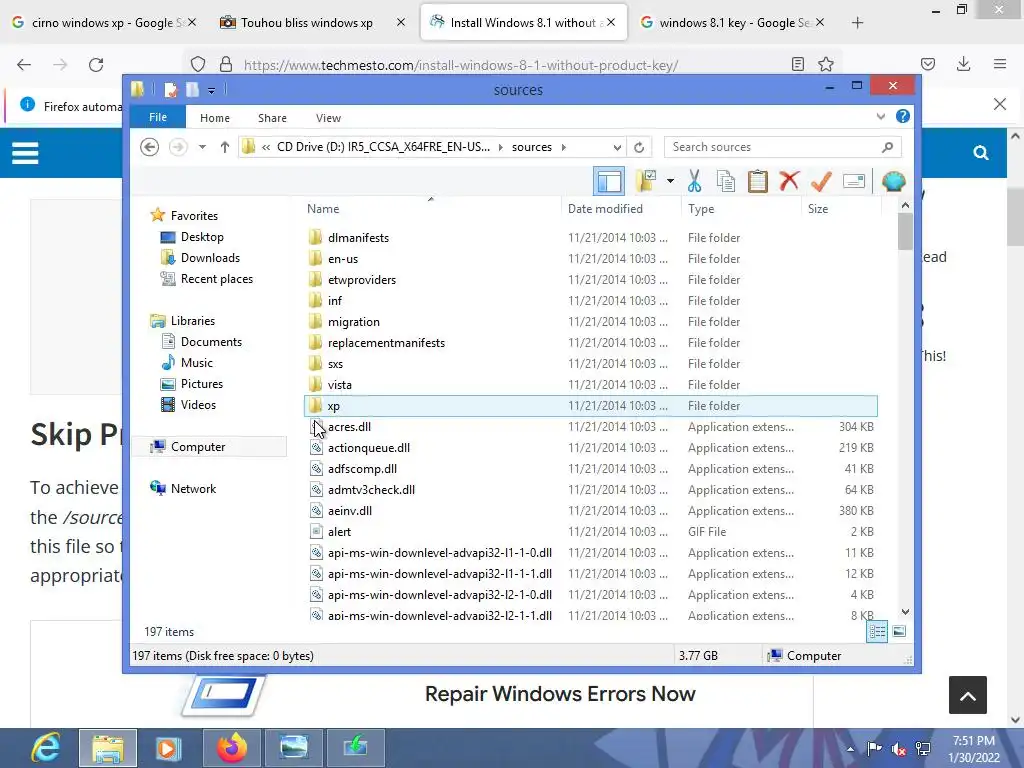Select Recent places in navigation pane

217,279
